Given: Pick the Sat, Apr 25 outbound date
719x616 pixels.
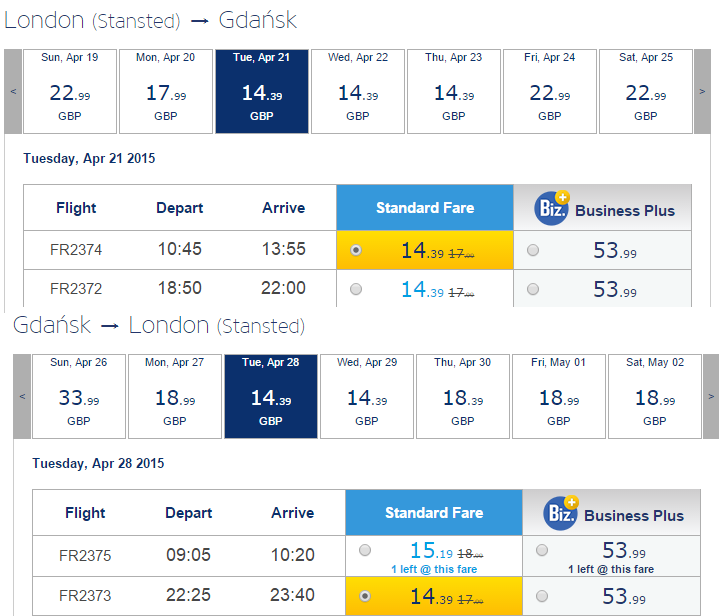Looking at the screenshot, I should (646, 91).
